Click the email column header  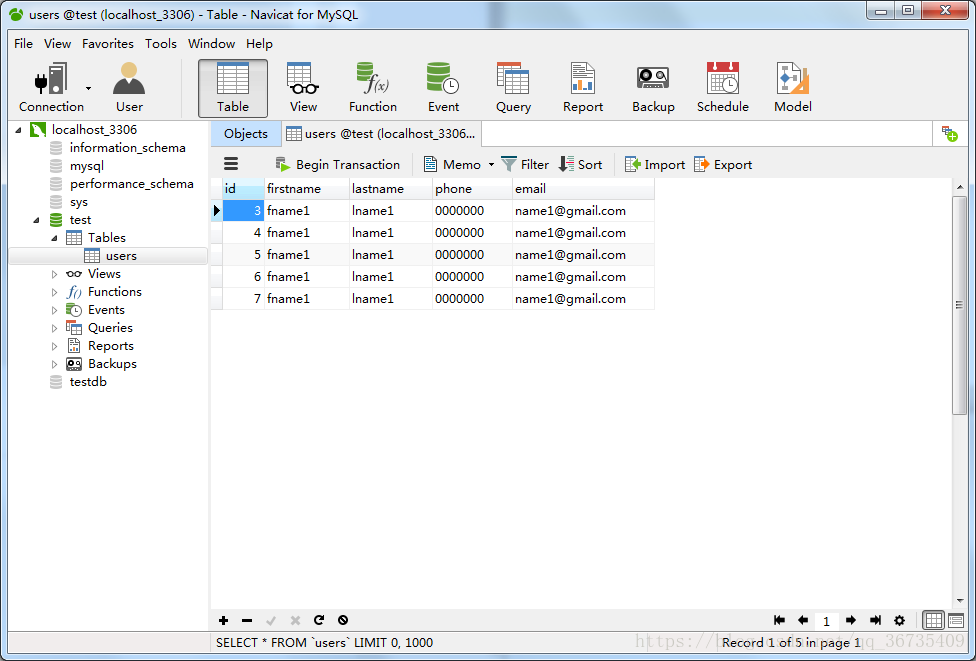point(583,189)
